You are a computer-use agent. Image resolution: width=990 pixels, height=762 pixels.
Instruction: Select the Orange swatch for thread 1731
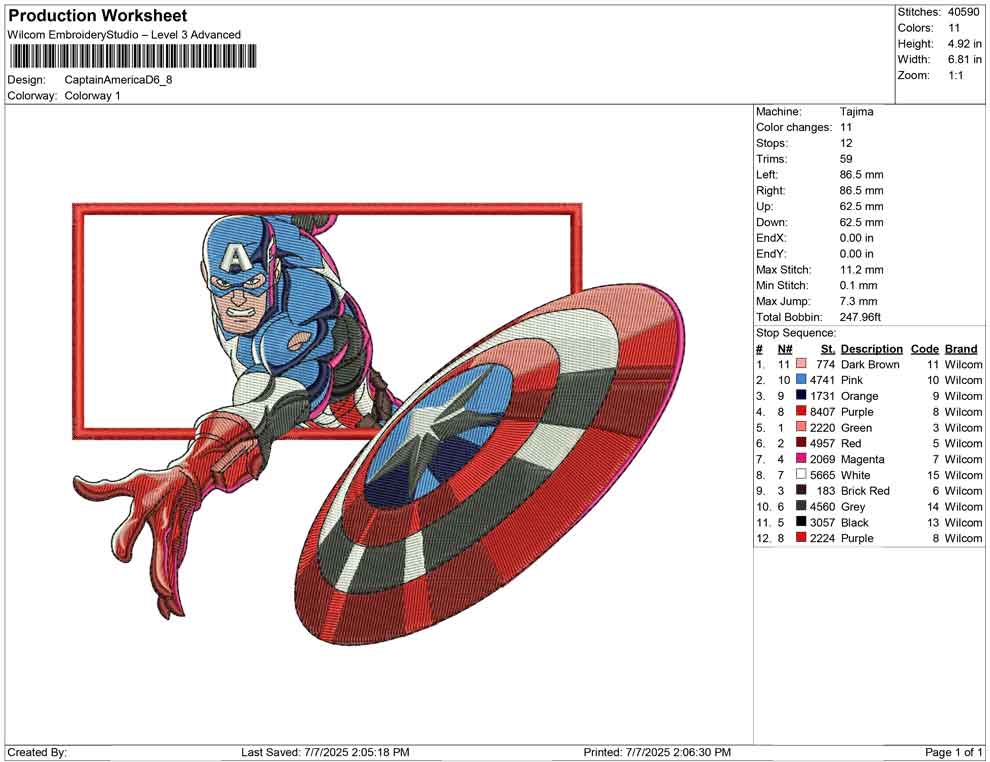[x=800, y=396]
